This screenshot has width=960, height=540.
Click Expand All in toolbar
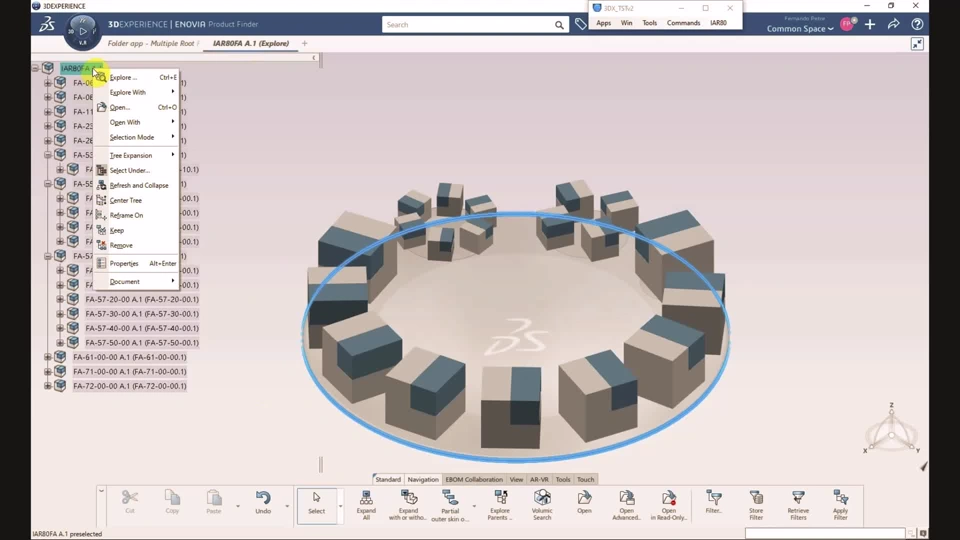[x=366, y=505]
